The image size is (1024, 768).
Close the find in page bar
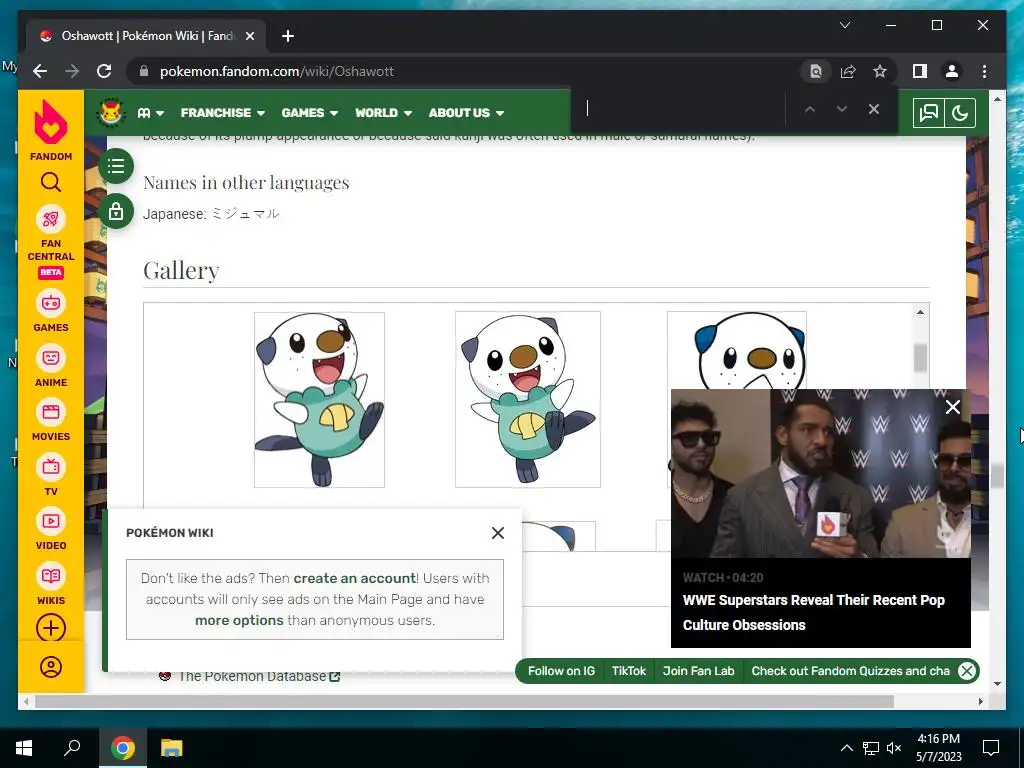click(874, 109)
